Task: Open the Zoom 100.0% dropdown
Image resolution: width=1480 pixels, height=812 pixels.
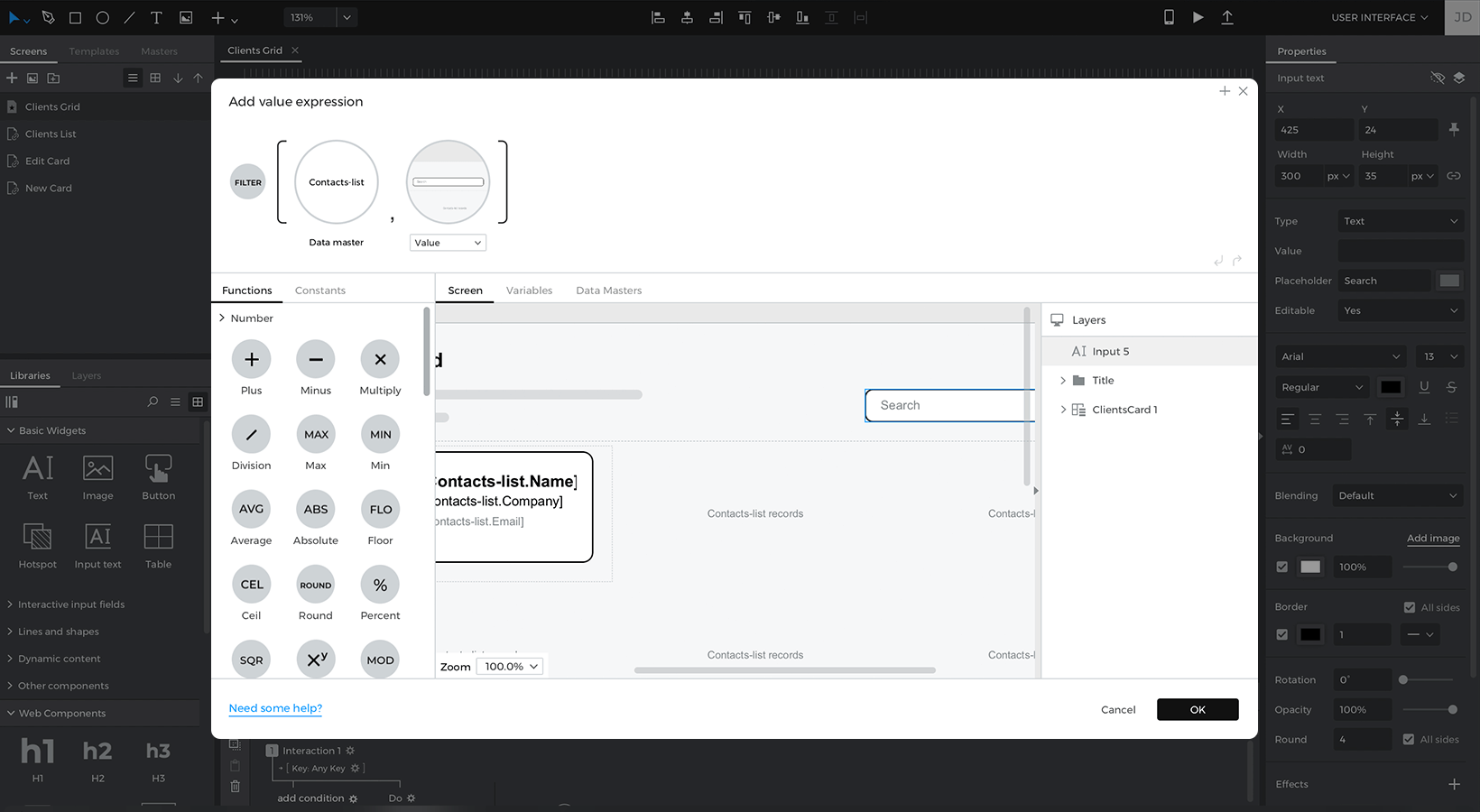Action: (x=512, y=667)
